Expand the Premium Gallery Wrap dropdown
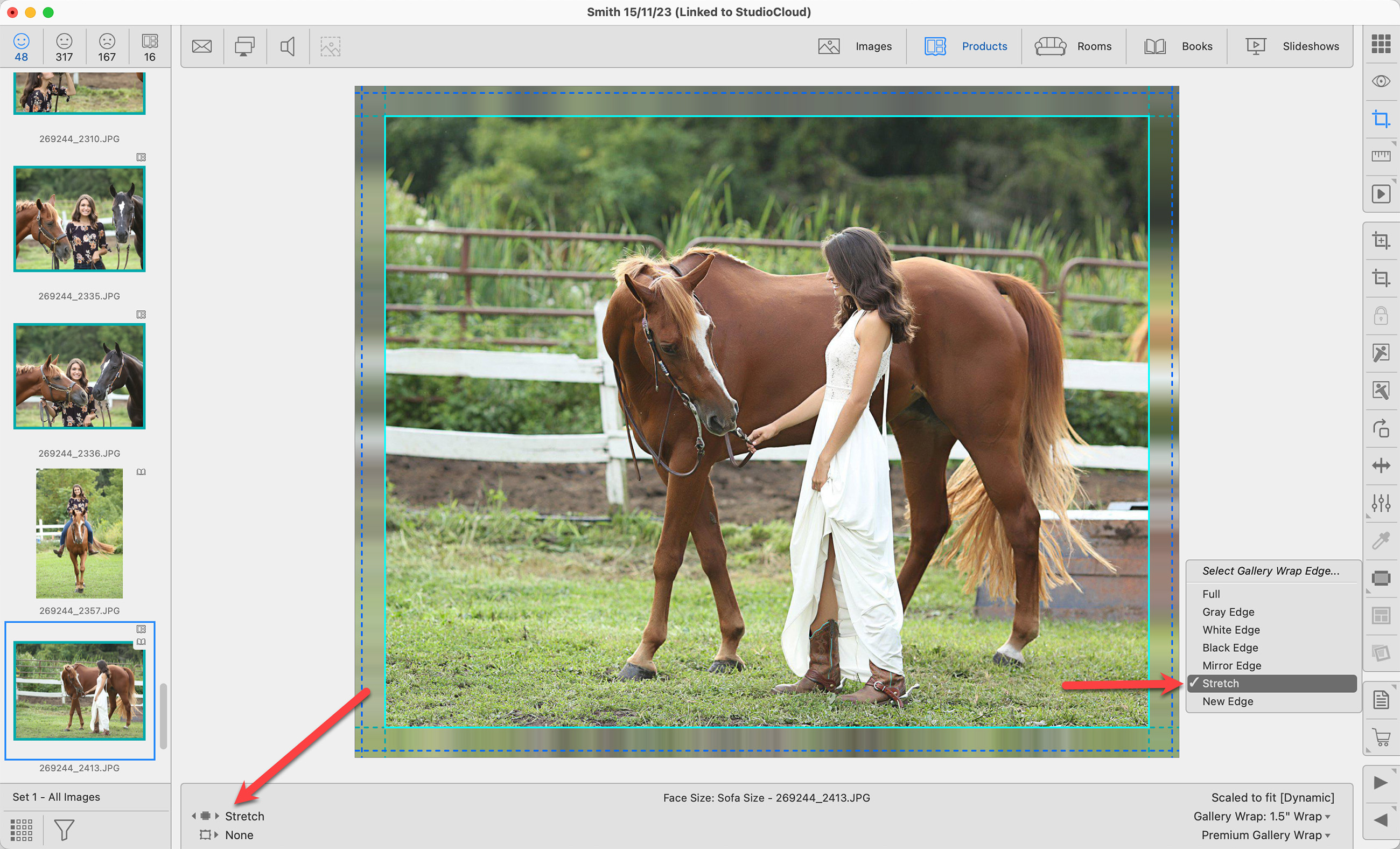This screenshot has width=1400, height=849. (x=1265, y=835)
